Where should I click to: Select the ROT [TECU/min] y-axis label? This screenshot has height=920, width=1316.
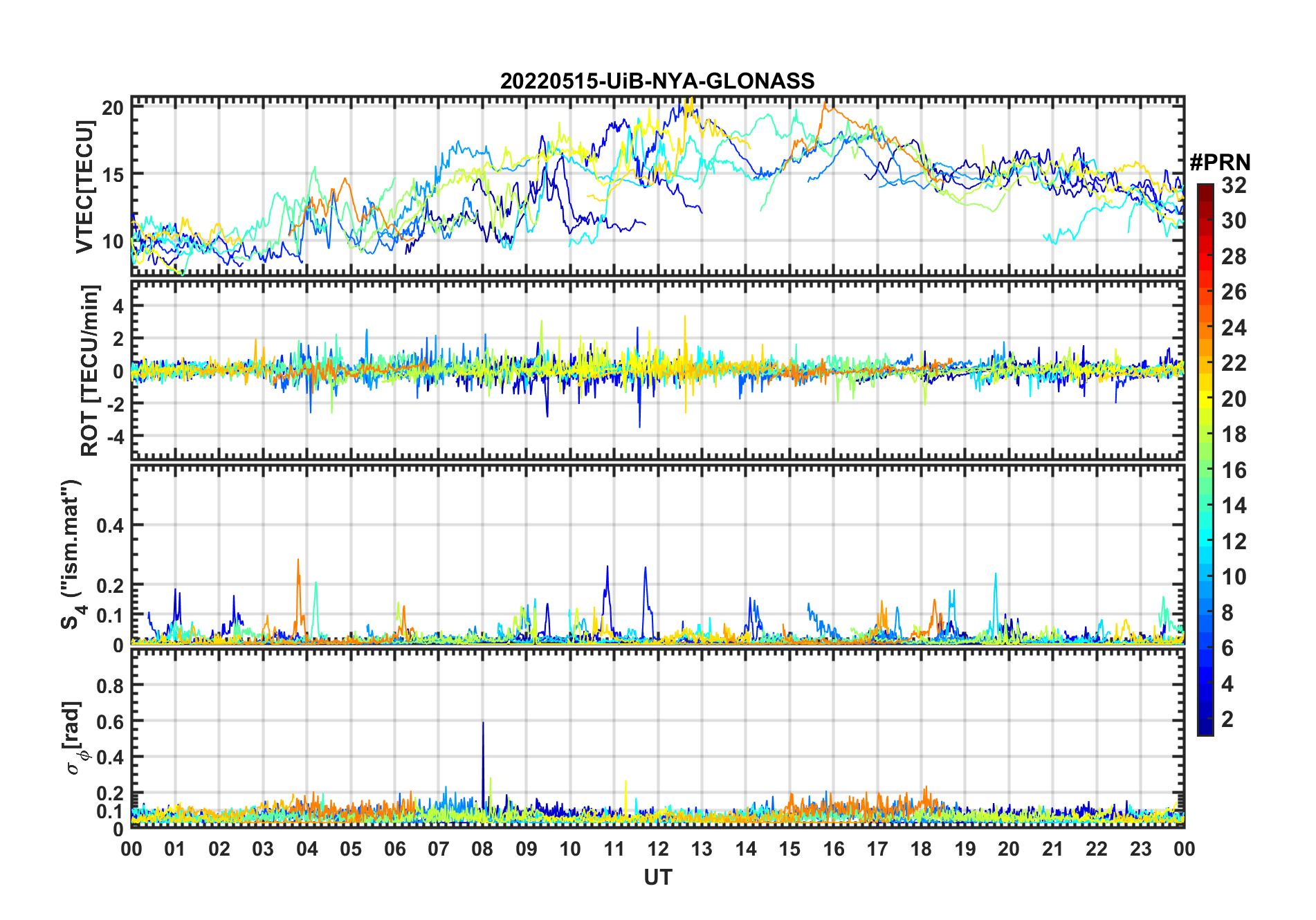(90, 370)
